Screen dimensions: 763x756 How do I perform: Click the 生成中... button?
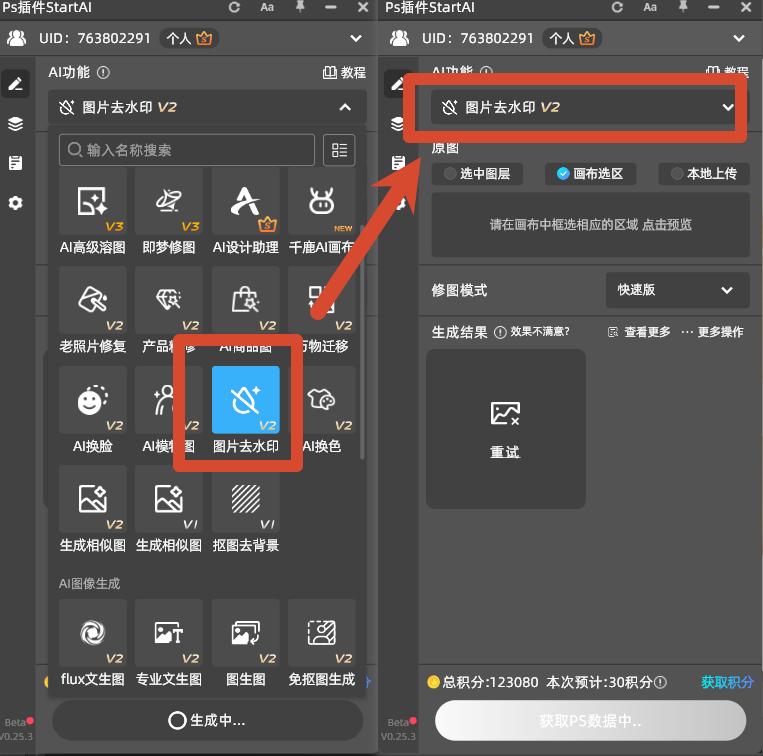click(x=207, y=720)
